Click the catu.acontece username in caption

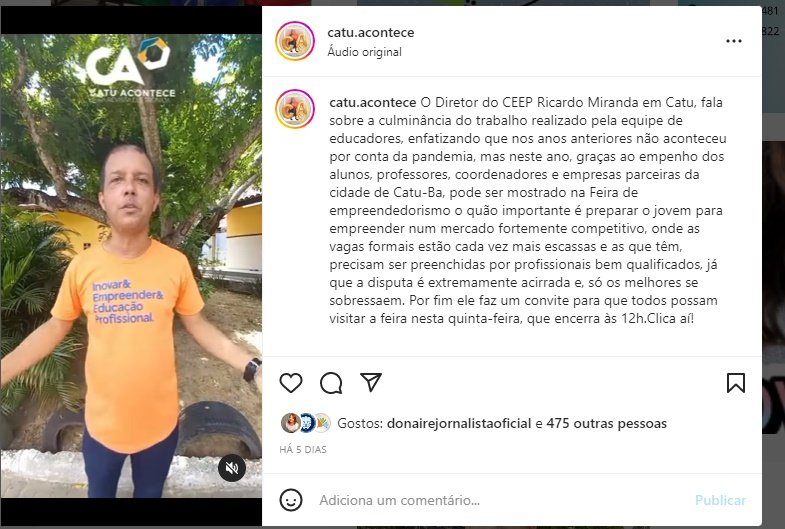click(x=372, y=103)
